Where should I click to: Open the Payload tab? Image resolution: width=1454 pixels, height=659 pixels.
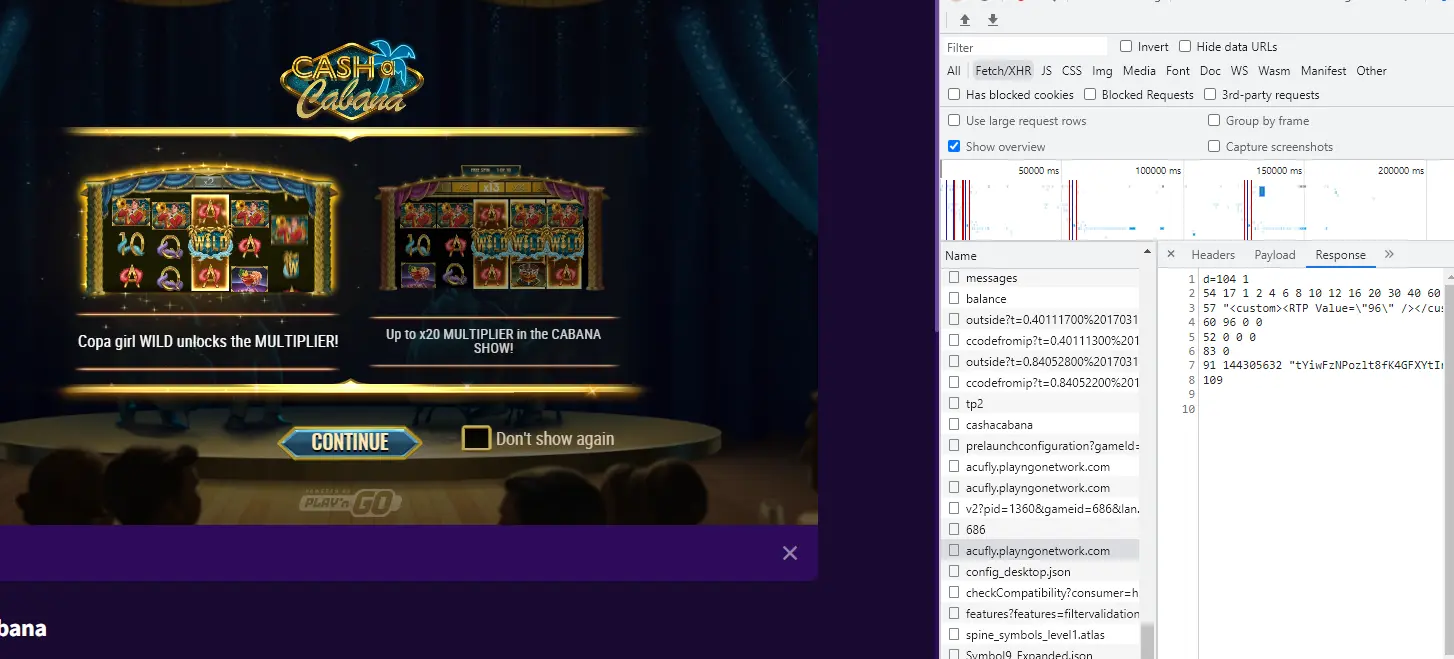click(x=1275, y=255)
